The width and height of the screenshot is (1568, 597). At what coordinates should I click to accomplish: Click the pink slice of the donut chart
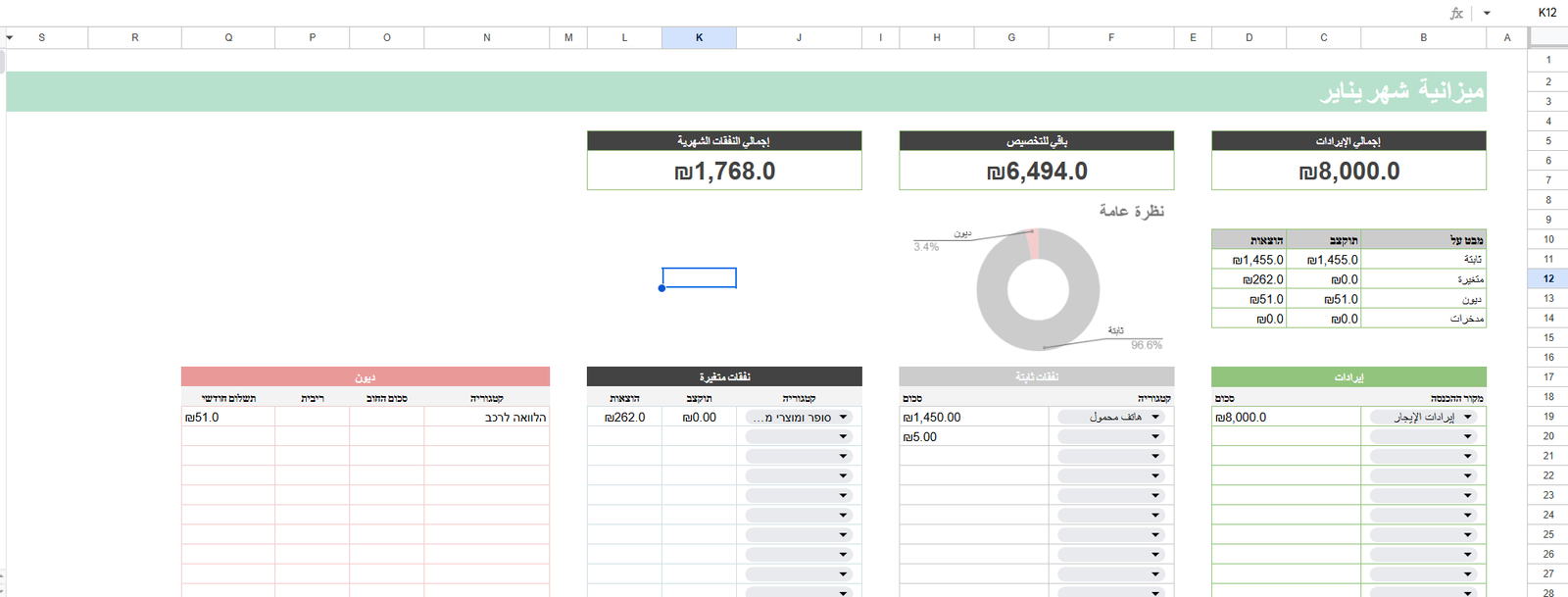[1032, 244]
